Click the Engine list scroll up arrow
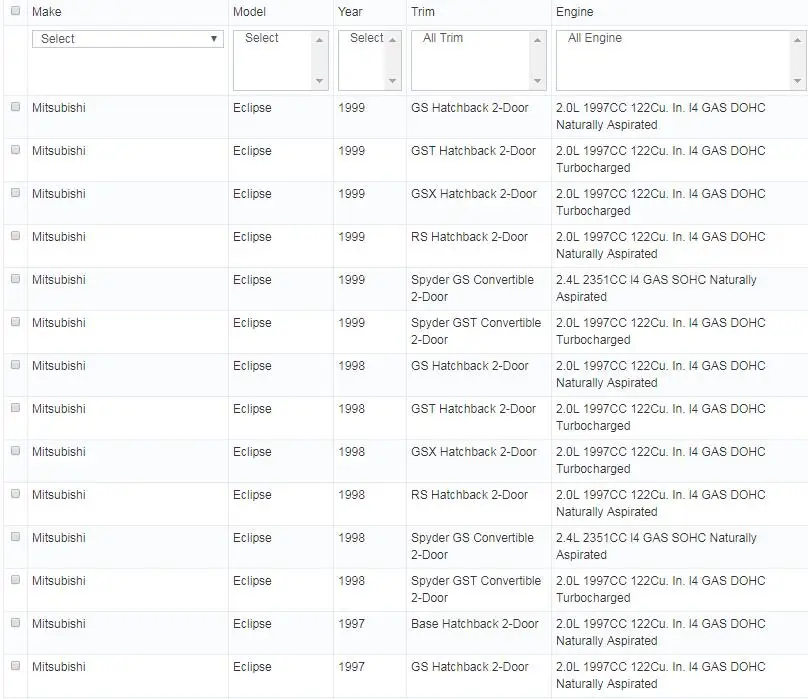Screen dimensions: 808x699 [x=797, y=40]
